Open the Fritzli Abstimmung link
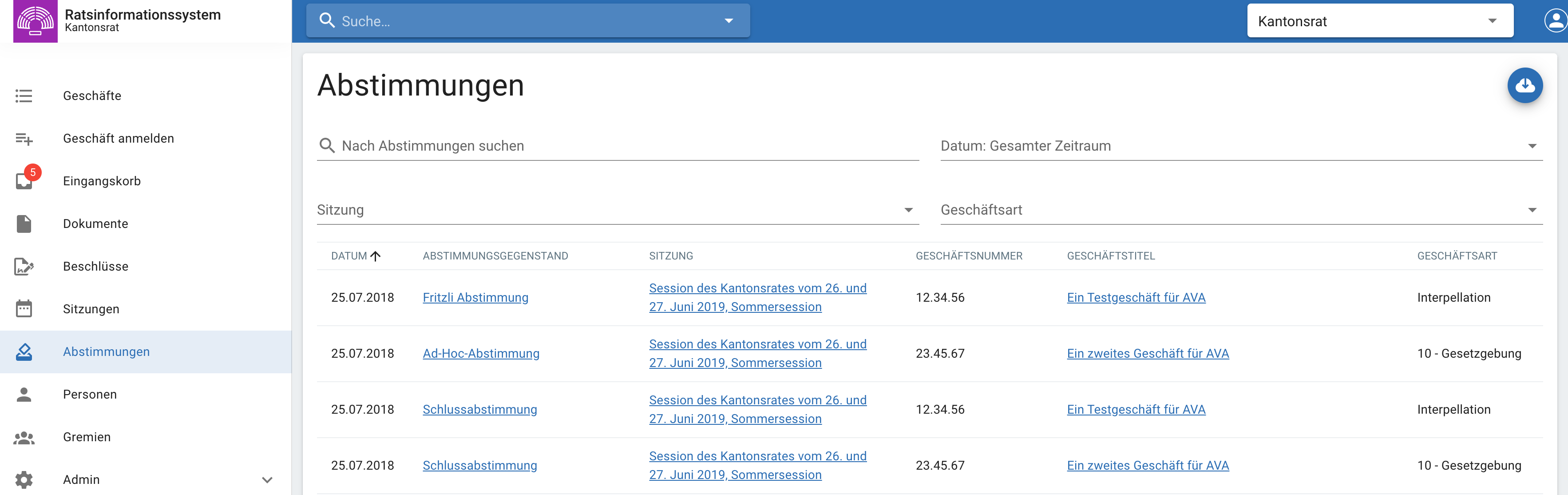Image resolution: width=1568 pixels, height=495 pixels. click(x=475, y=297)
